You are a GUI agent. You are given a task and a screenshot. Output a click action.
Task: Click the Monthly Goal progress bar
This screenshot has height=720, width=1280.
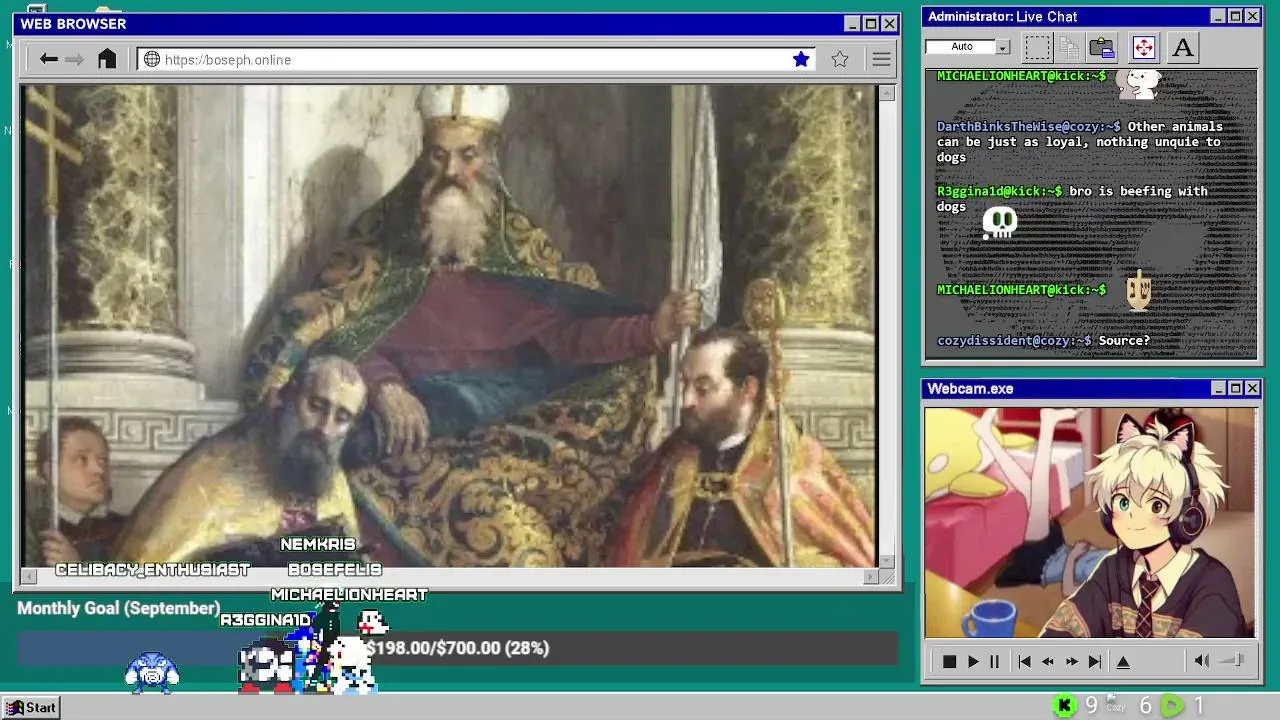tap(457, 648)
